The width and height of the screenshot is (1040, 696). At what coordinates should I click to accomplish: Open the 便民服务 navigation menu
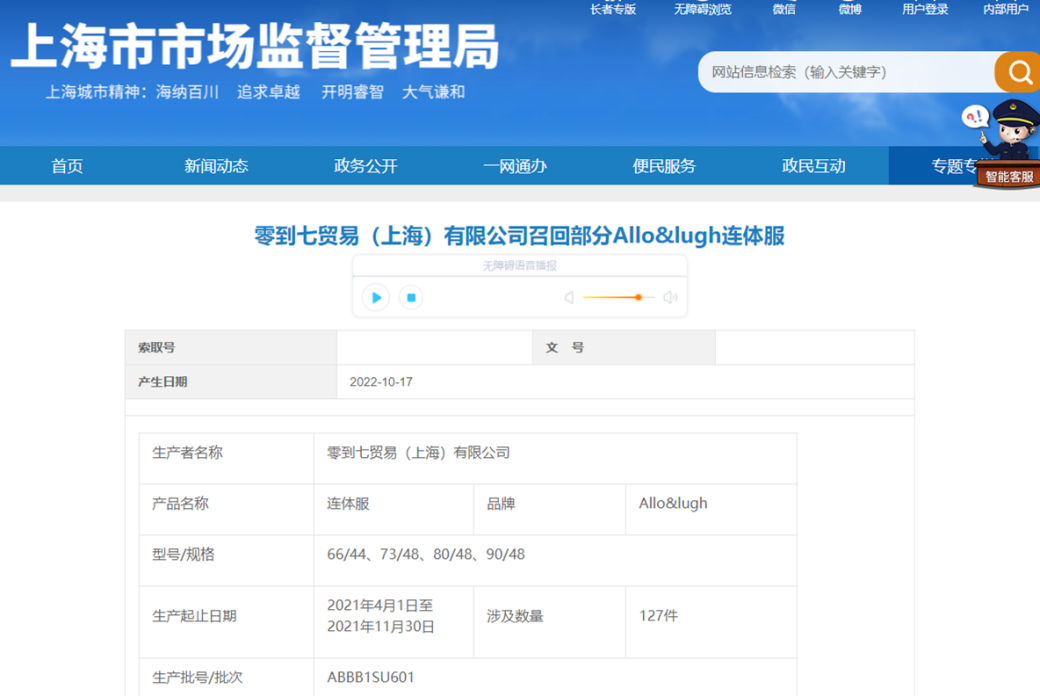(x=664, y=166)
